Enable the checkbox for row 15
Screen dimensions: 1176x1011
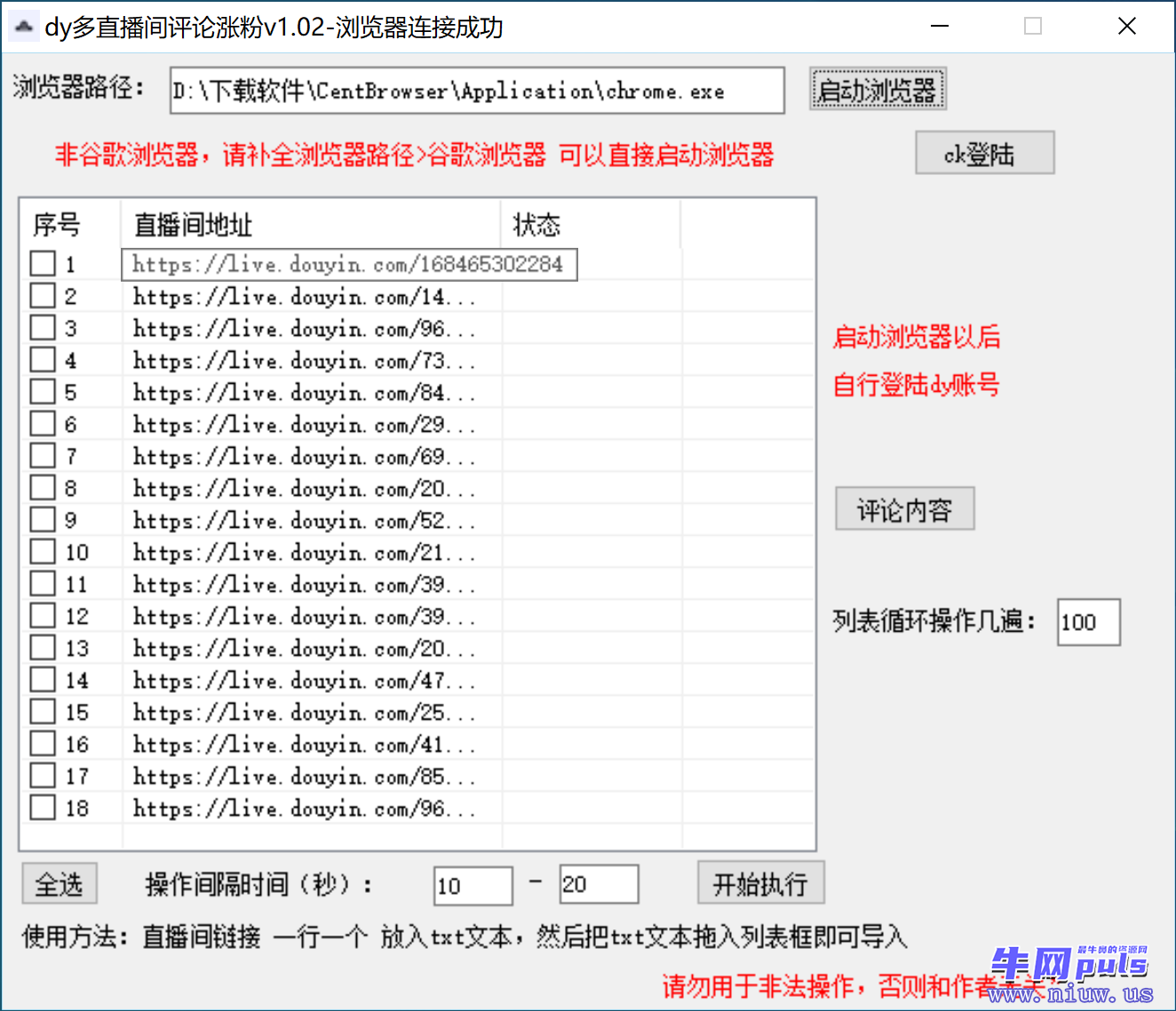[43, 711]
